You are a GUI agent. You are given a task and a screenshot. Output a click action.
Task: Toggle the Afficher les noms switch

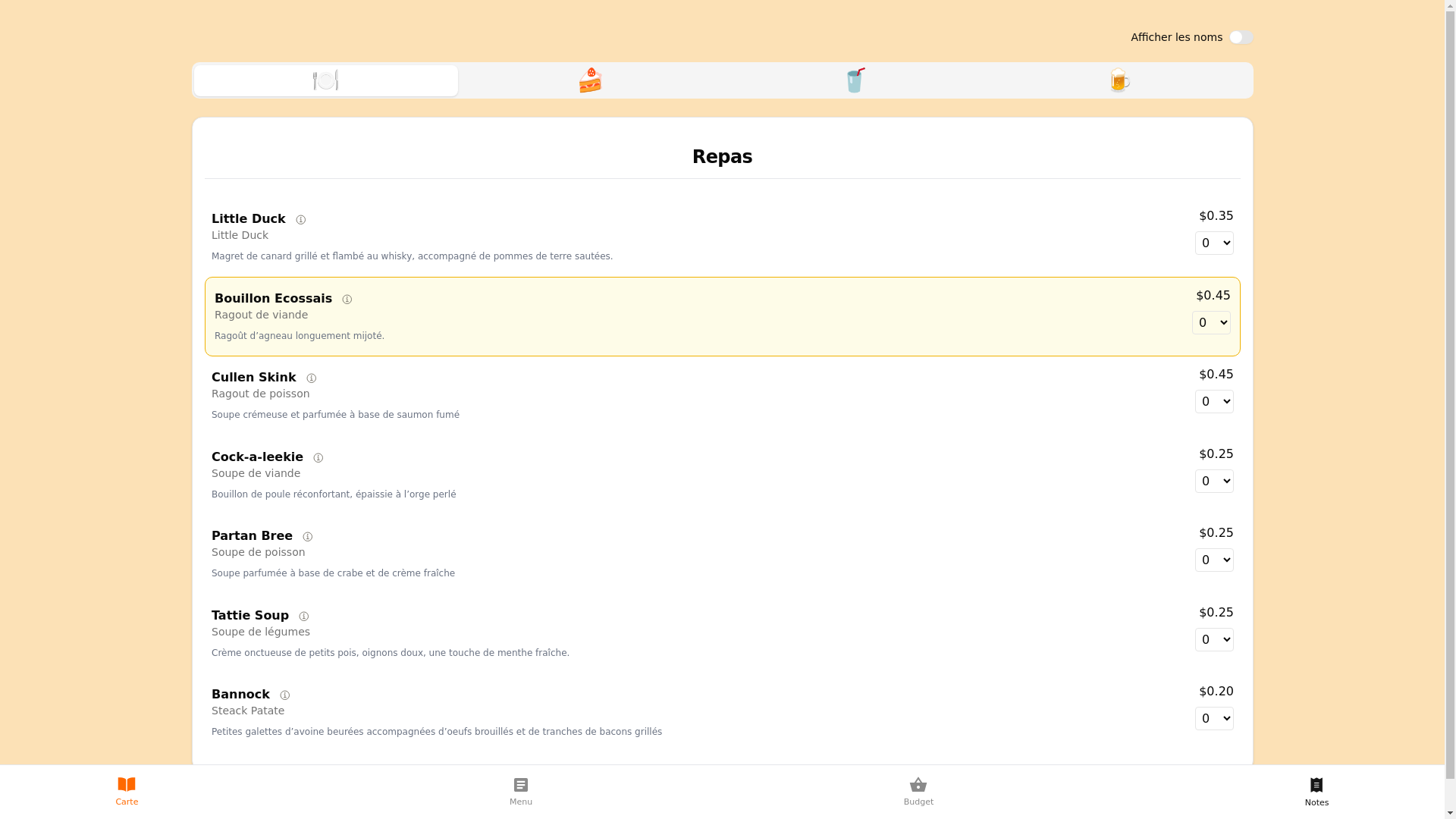pyautogui.click(x=1241, y=37)
